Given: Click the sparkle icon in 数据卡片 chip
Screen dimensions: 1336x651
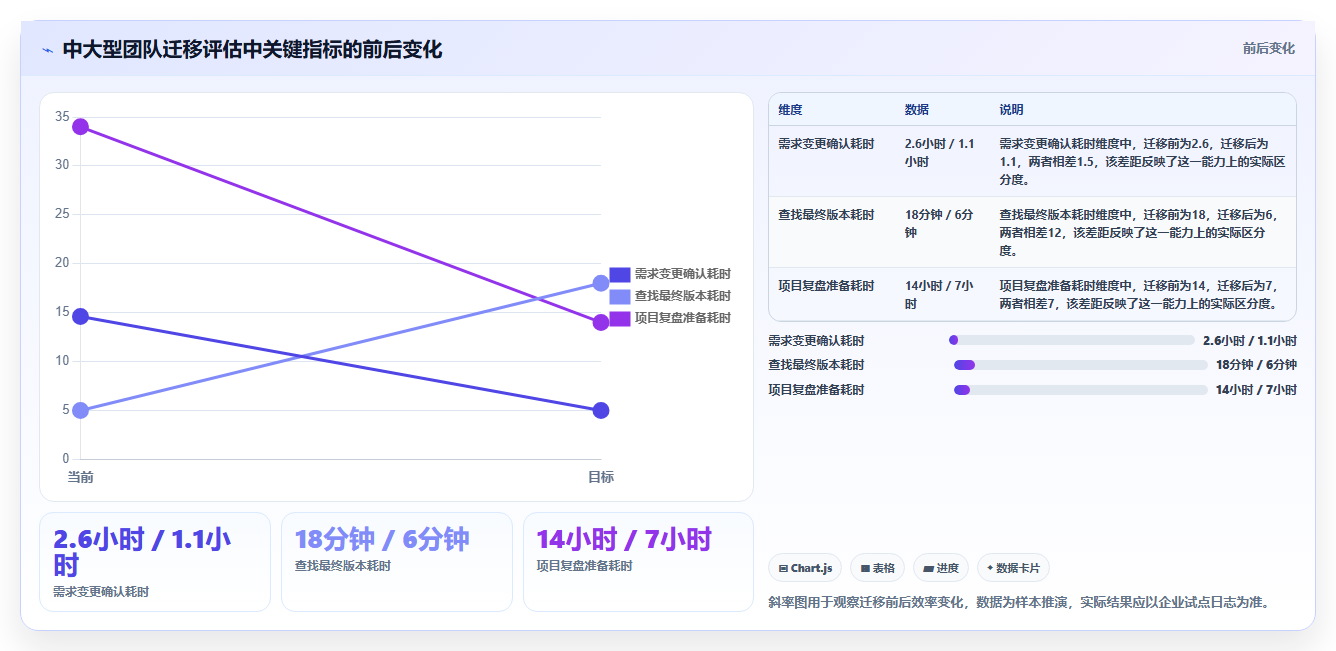Looking at the screenshot, I should click(x=990, y=568).
